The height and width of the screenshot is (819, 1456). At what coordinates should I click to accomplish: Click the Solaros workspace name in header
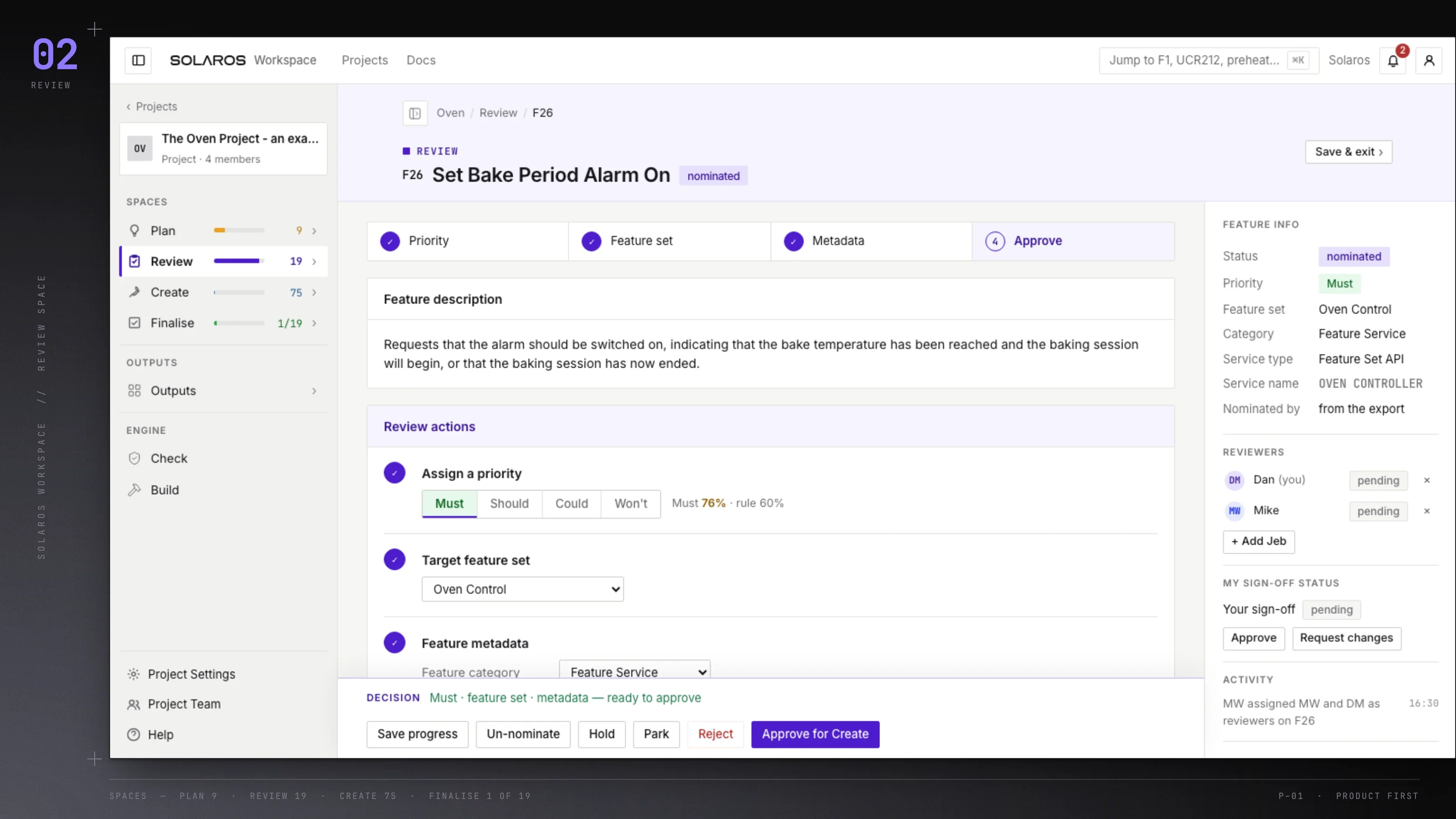click(1349, 61)
